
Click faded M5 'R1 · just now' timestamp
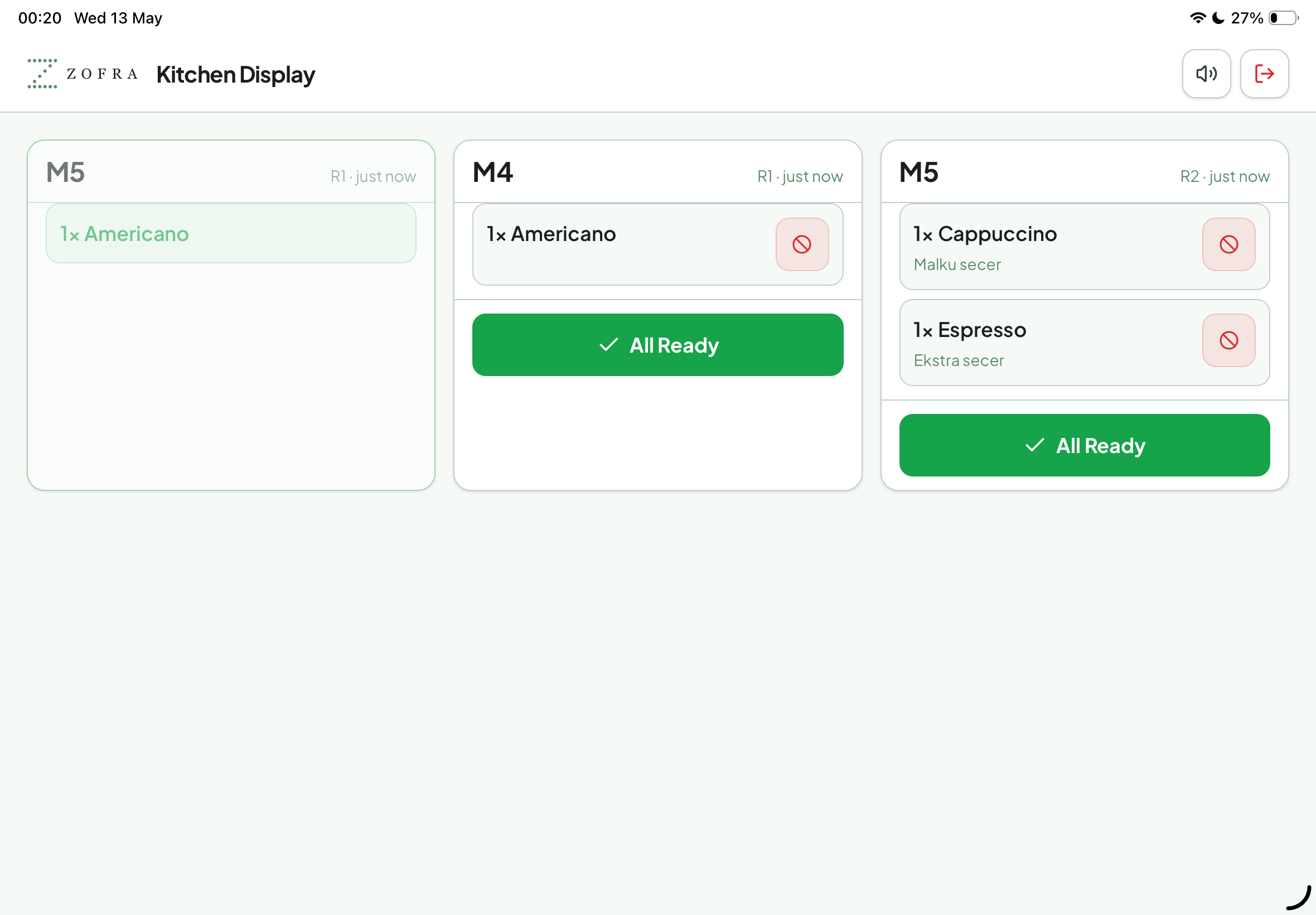[373, 176]
